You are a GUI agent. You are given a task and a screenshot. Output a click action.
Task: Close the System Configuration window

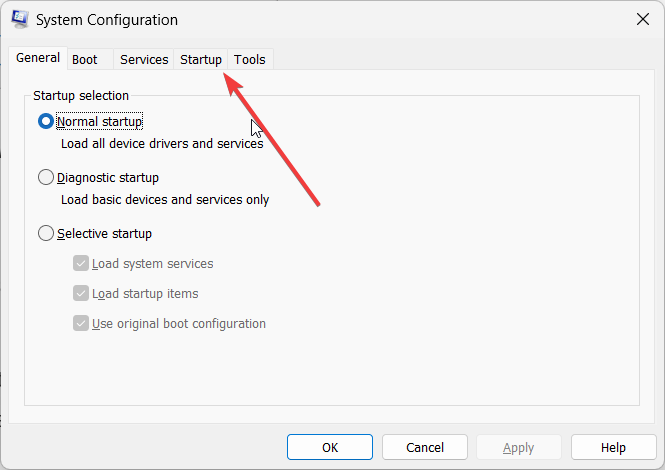tap(643, 19)
